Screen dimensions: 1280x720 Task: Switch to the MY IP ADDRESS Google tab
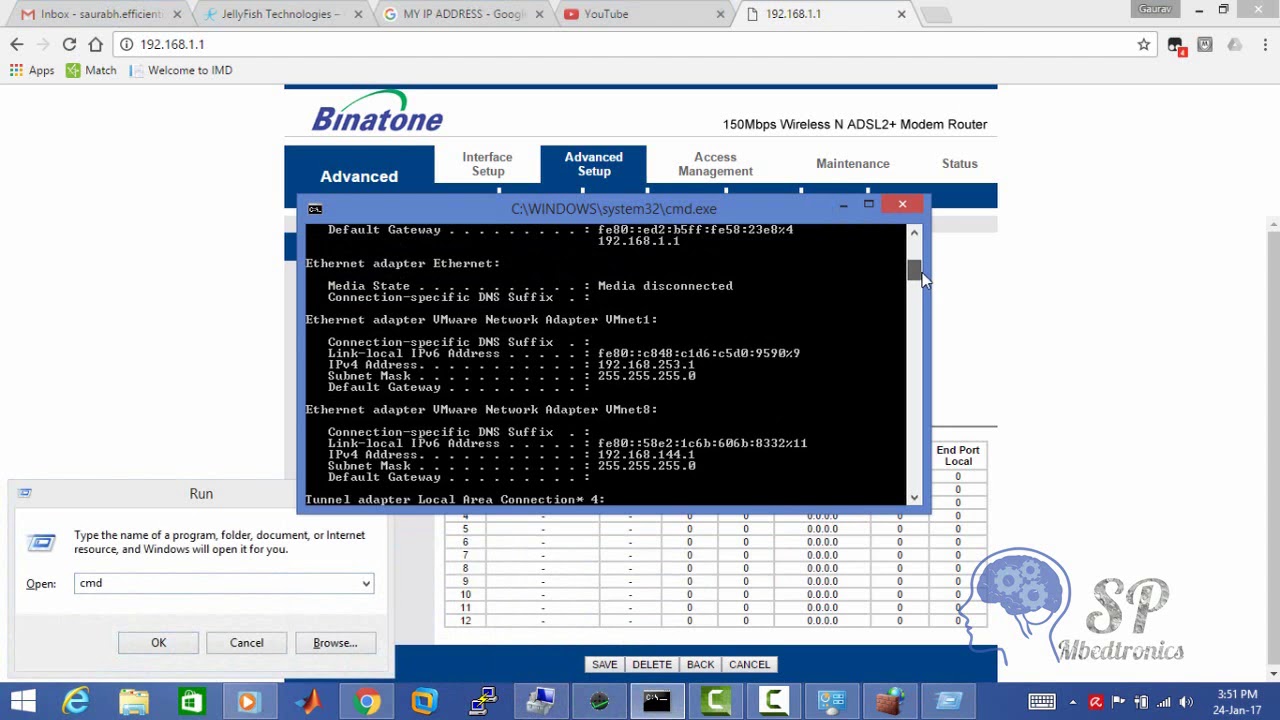click(463, 14)
